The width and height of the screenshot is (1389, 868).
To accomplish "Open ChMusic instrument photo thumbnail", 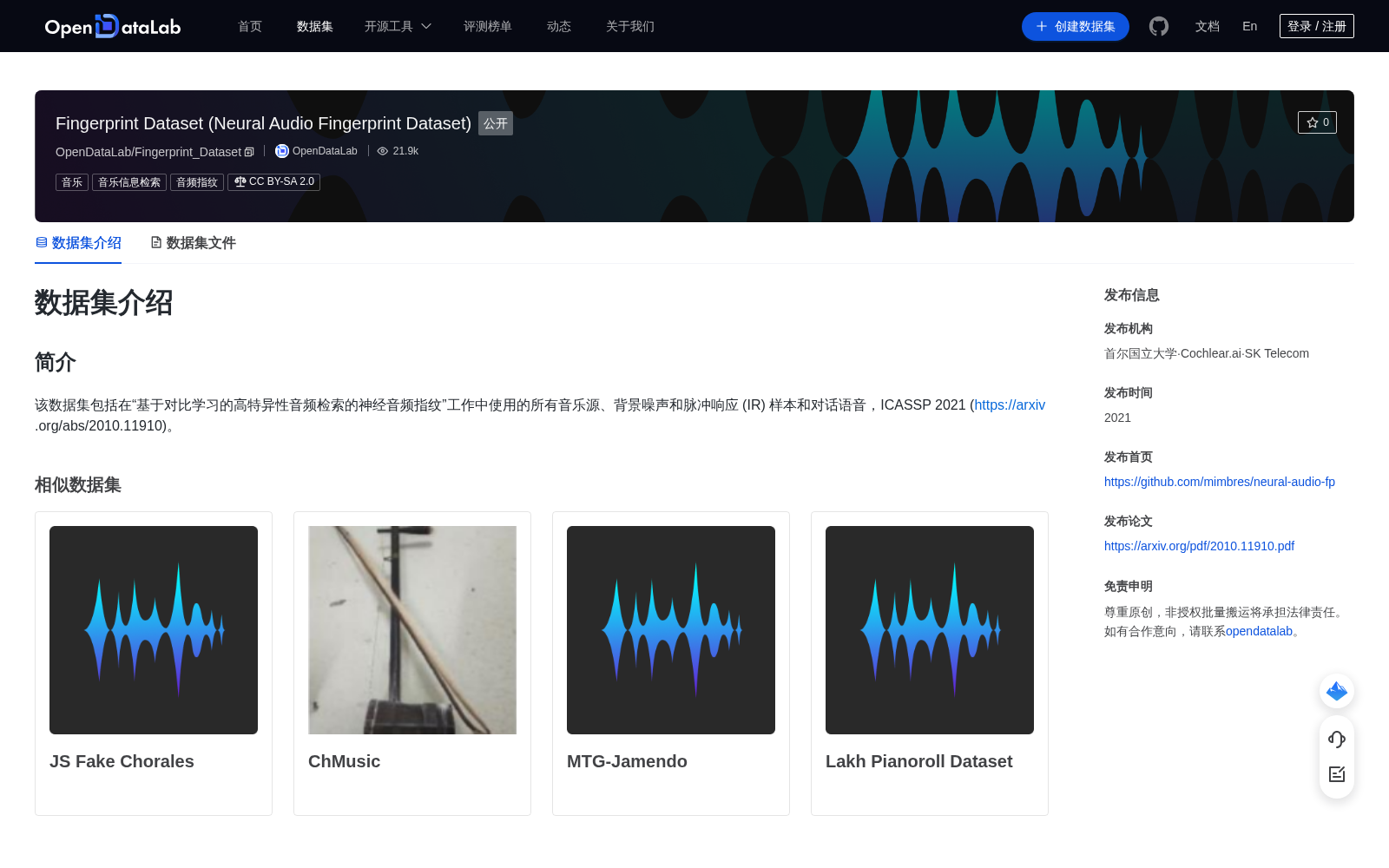I will pos(412,630).
